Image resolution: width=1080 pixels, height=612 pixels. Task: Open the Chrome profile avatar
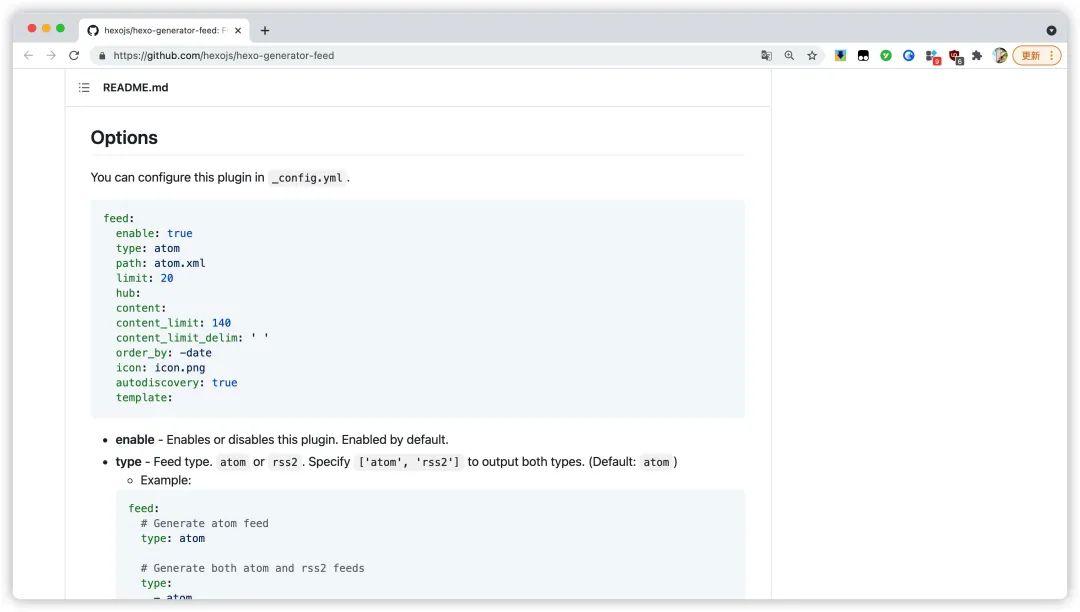1000,56
